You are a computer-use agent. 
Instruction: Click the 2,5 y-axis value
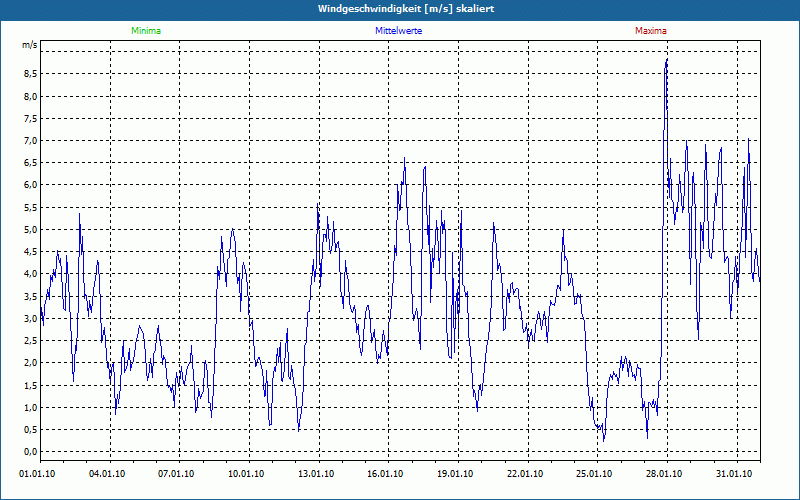tap(30, 340)
